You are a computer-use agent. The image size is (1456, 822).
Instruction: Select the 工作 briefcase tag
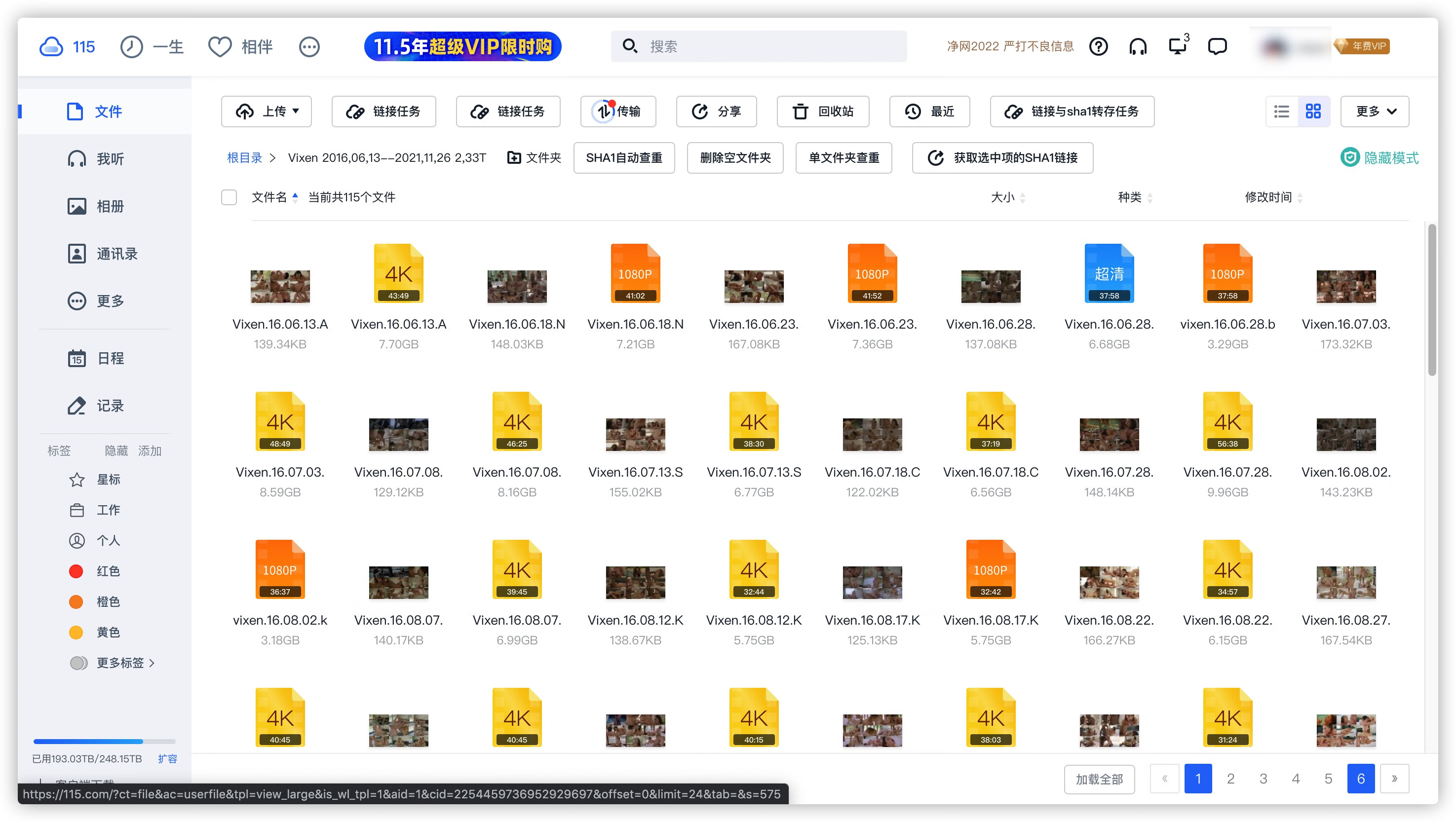[95, 510]
